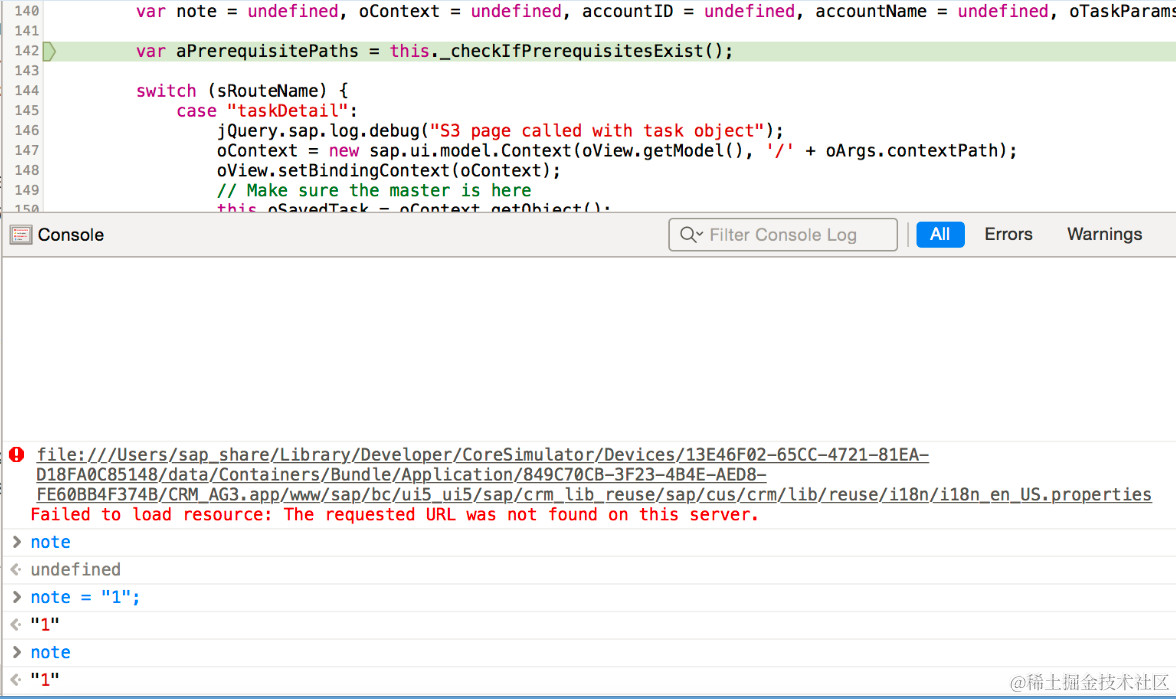Focus the Filter Console Log field
Image resolution: width=1176 pixels, height=699 pixels.
coord(783,235)
